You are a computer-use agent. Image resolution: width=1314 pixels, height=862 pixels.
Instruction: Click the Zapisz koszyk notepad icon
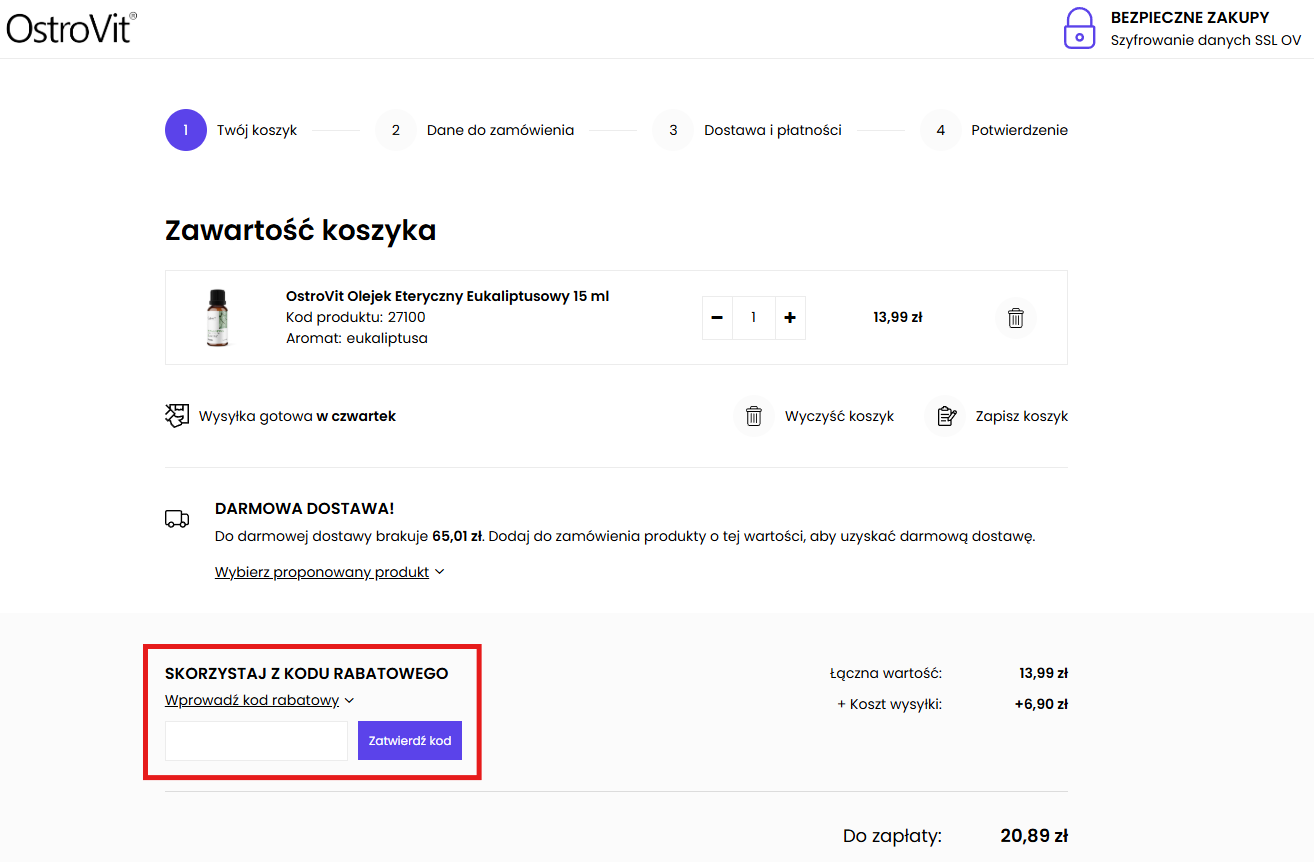[945, 416]
